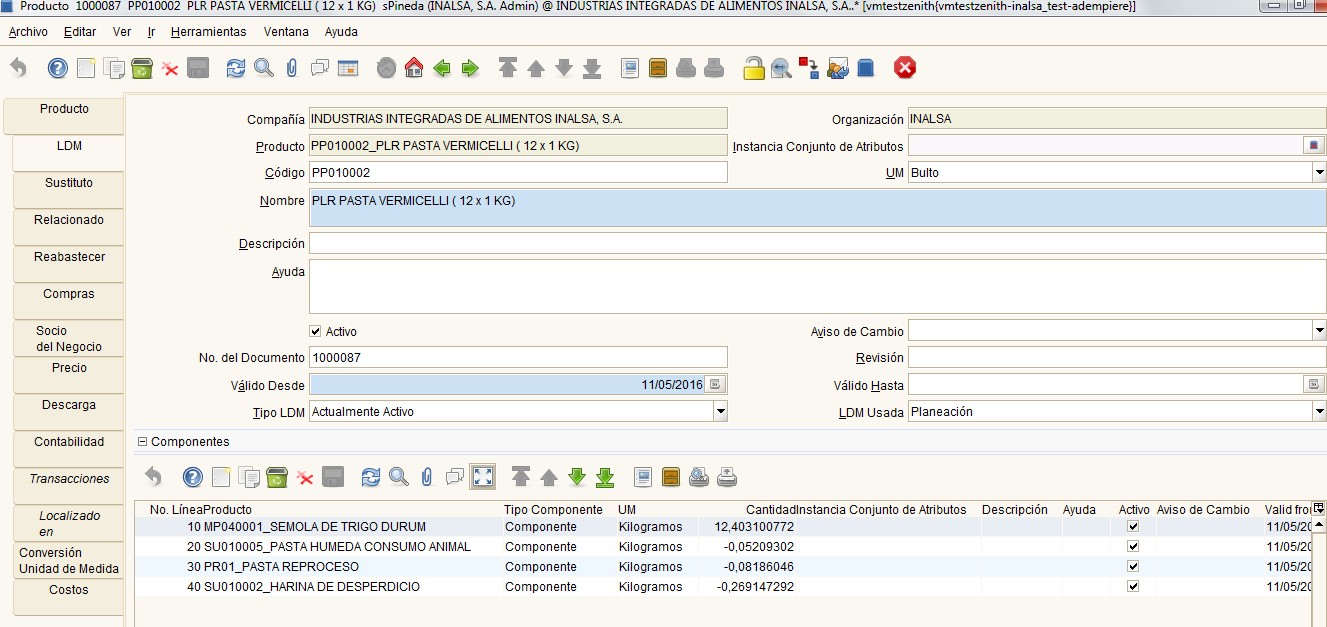
Task: Open the Válido Desde calendar picker
Action: 716,385
